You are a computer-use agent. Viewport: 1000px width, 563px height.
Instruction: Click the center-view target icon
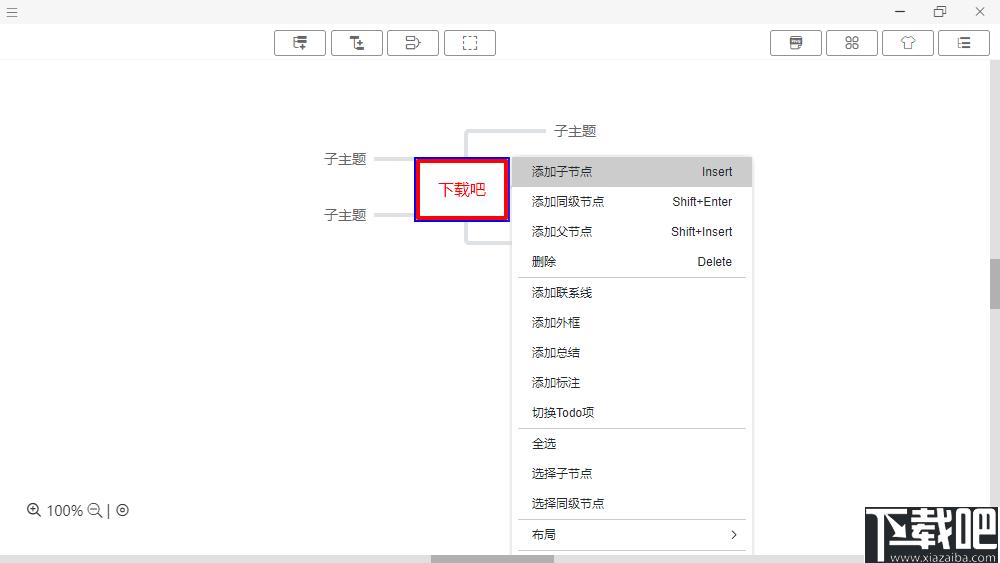(122, 510)
